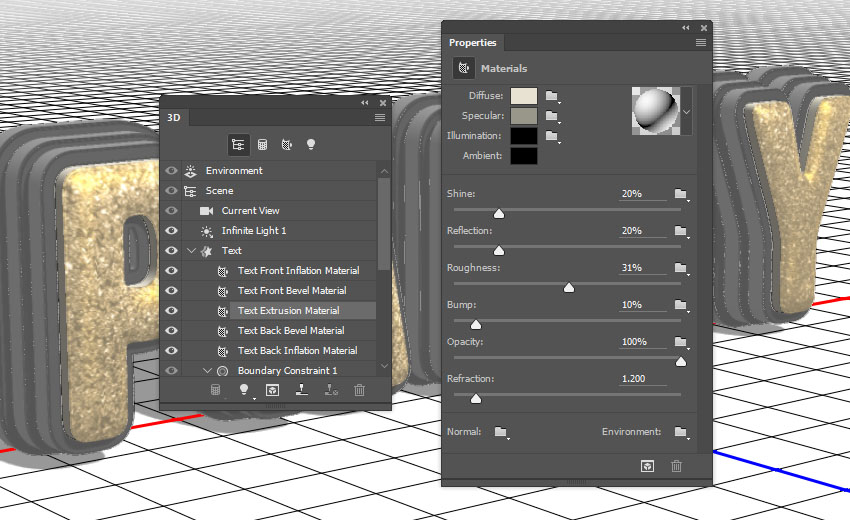Select the Current View item
The width and height of the screenshot is (850, 520).
250,211
